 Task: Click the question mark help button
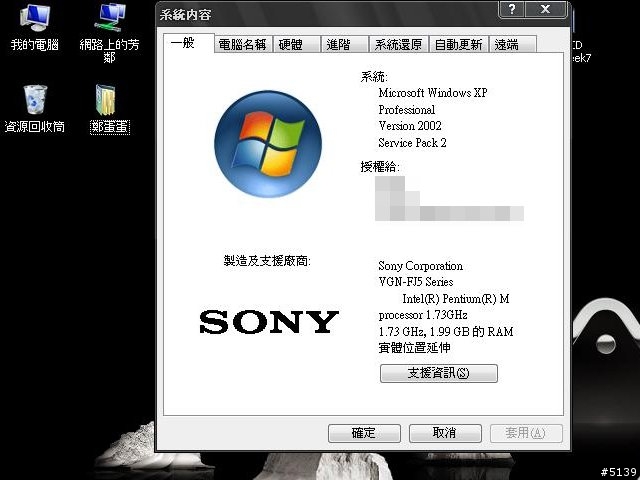point(512,9)
